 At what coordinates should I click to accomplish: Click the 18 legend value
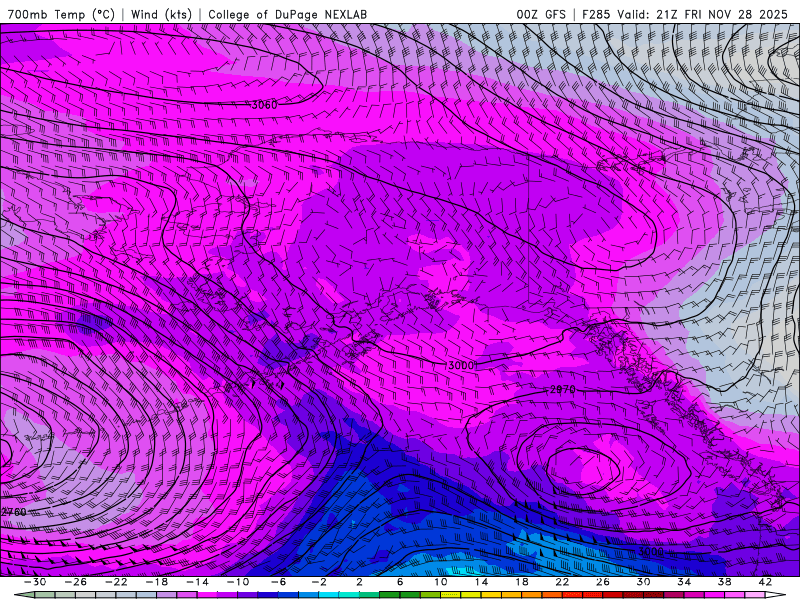point(521,582)
